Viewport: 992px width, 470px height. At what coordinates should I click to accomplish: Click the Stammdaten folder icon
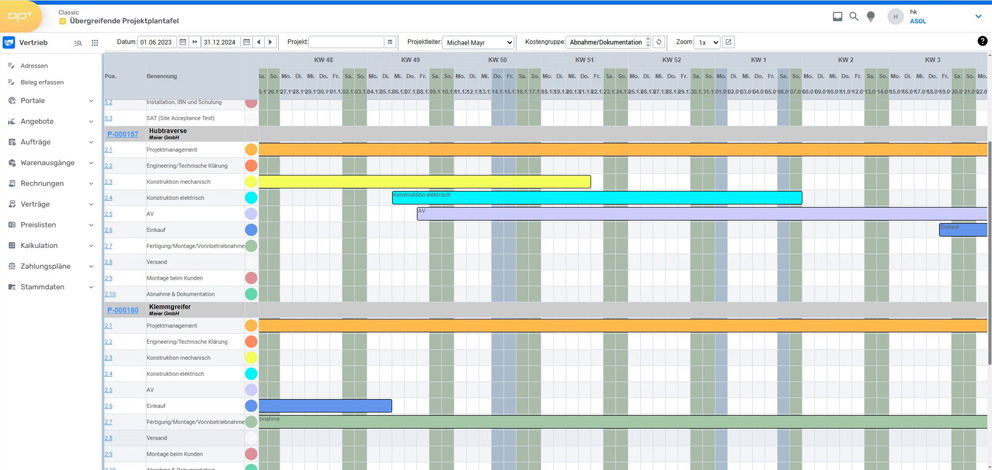coord(11,287)
